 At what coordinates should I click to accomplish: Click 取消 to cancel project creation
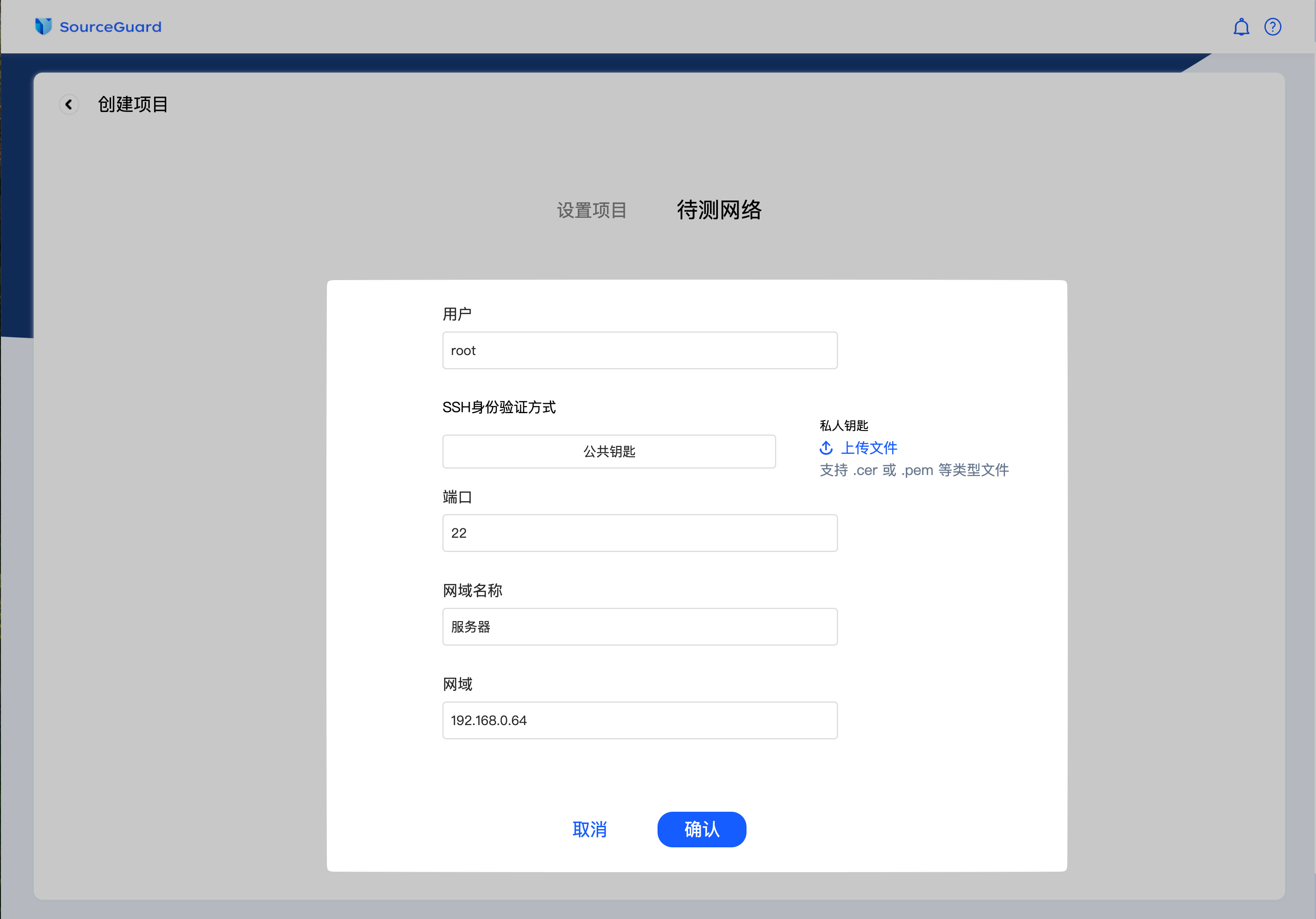click(590, 829)
